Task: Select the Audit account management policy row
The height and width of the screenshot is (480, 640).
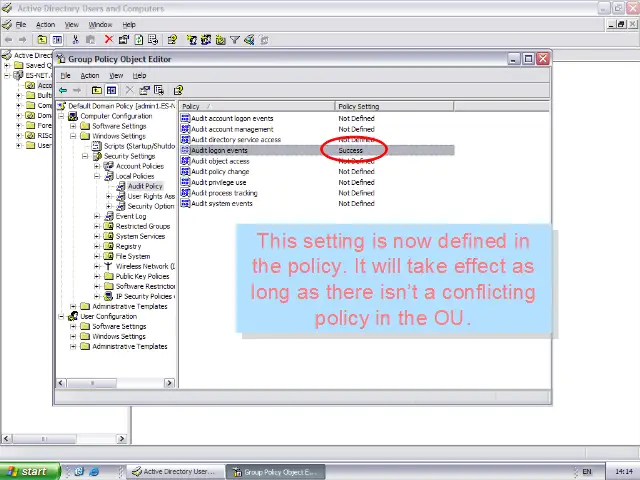Action: [317, 129]
